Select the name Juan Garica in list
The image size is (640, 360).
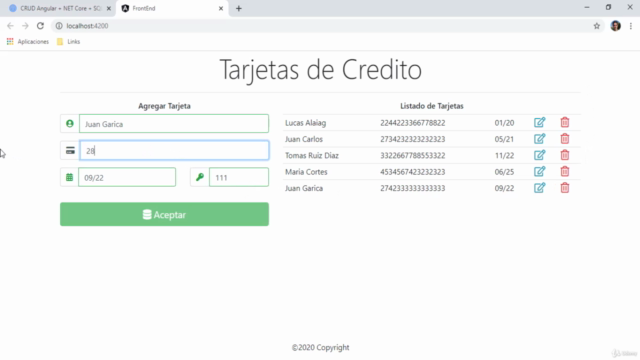pos(304,188)
